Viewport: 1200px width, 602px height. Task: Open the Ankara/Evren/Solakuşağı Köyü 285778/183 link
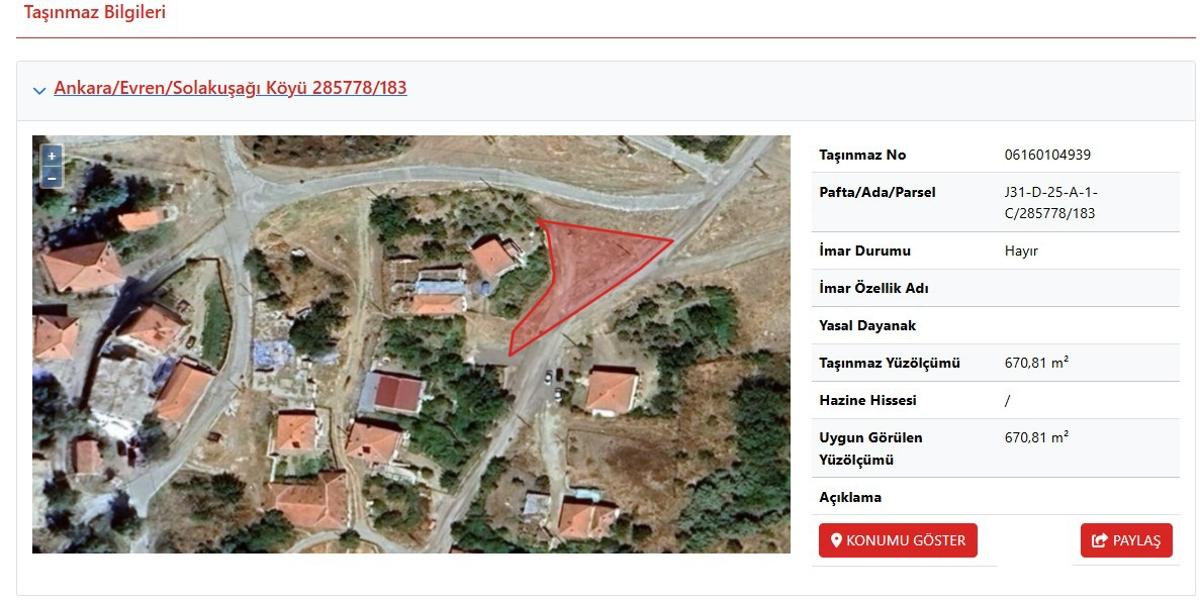(230, 88)
